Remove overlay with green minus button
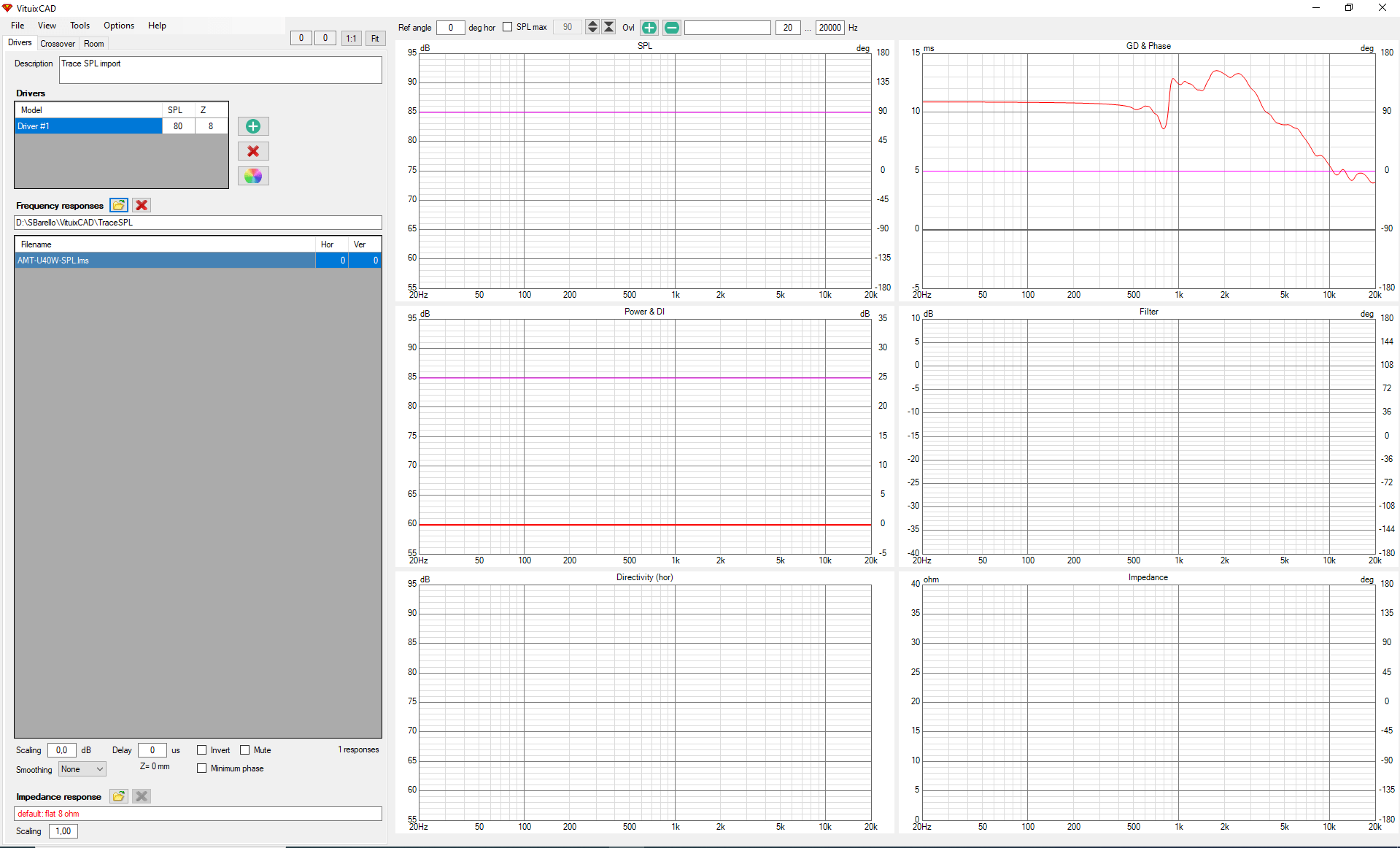Viewport: 1400px width, 848px height. click(x=672, y=28)
